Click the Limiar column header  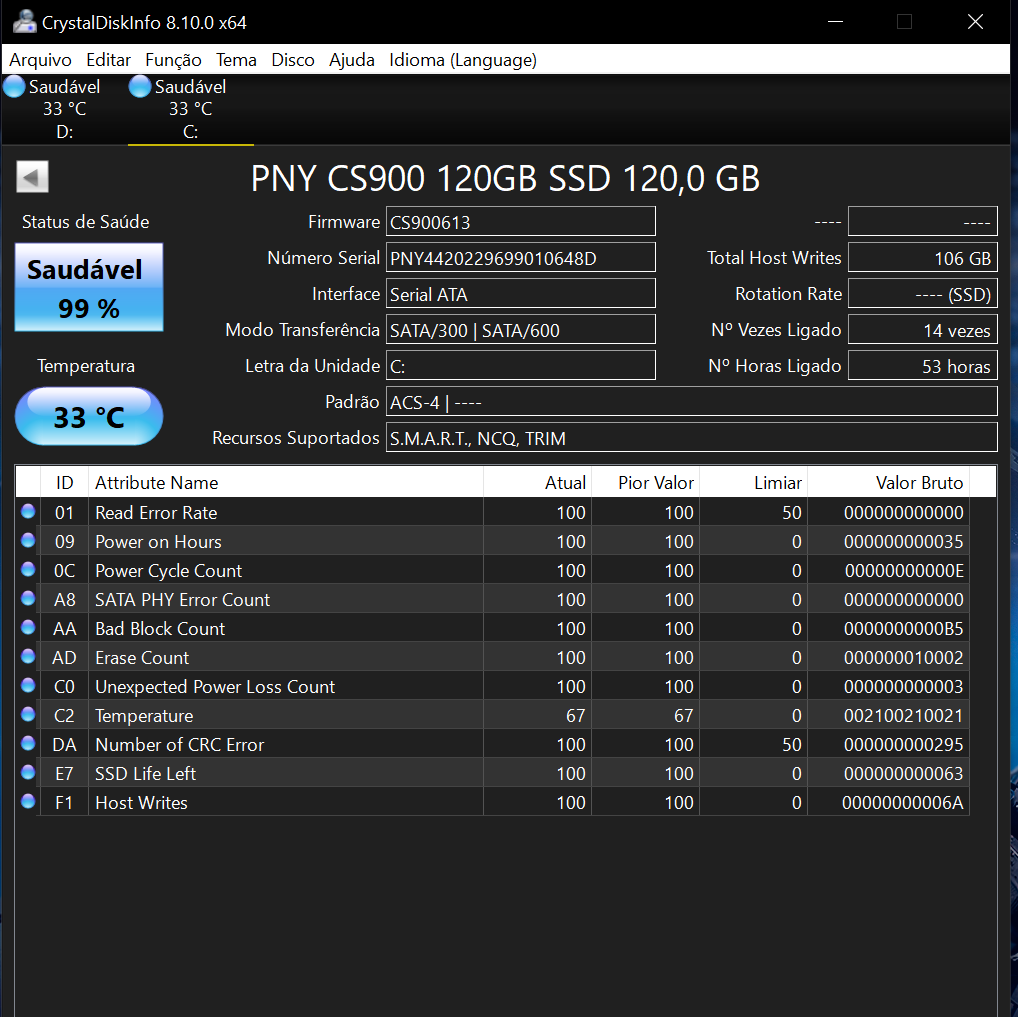click(753, 483)
